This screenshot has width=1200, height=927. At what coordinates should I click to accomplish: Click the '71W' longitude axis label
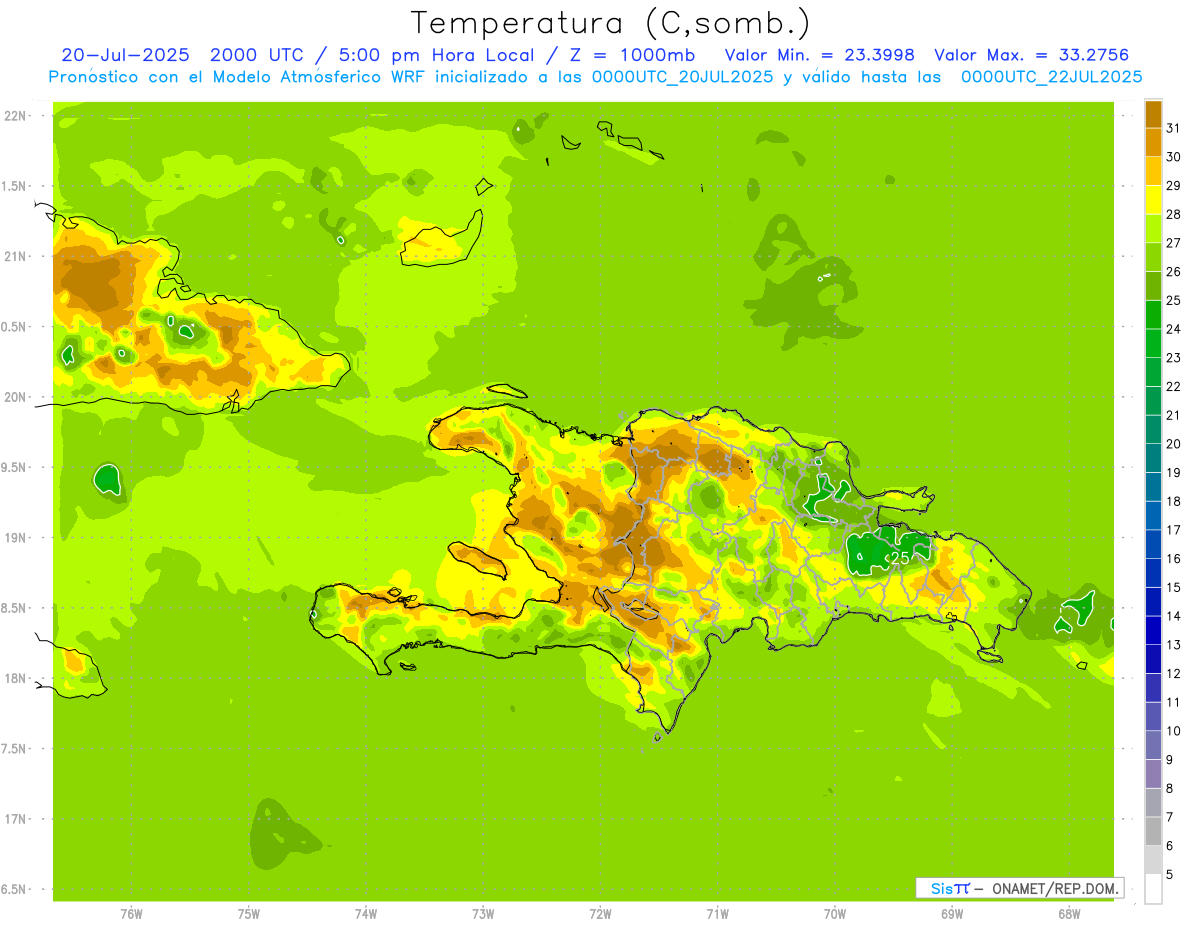(x=717, y=913)
